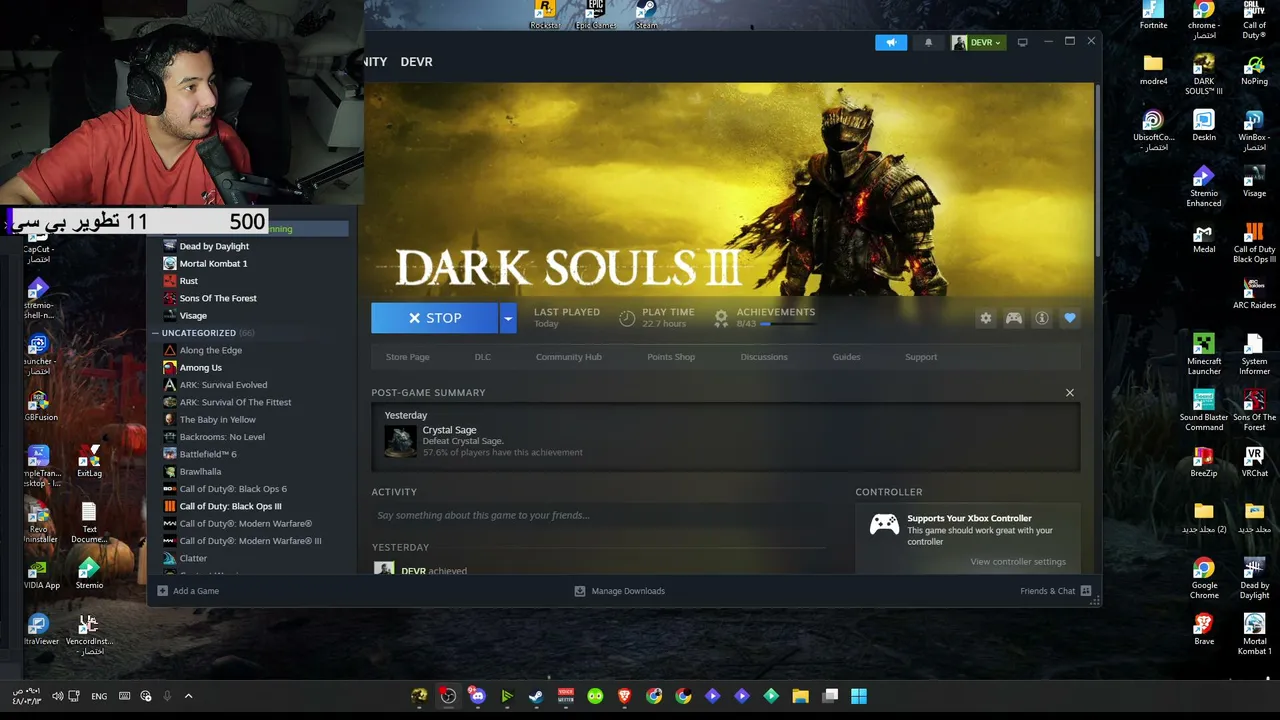The width and height of the screenshot is (1280, 720).
Task: Open Dark Souls III manage settings gear
Action: [986, 318]
